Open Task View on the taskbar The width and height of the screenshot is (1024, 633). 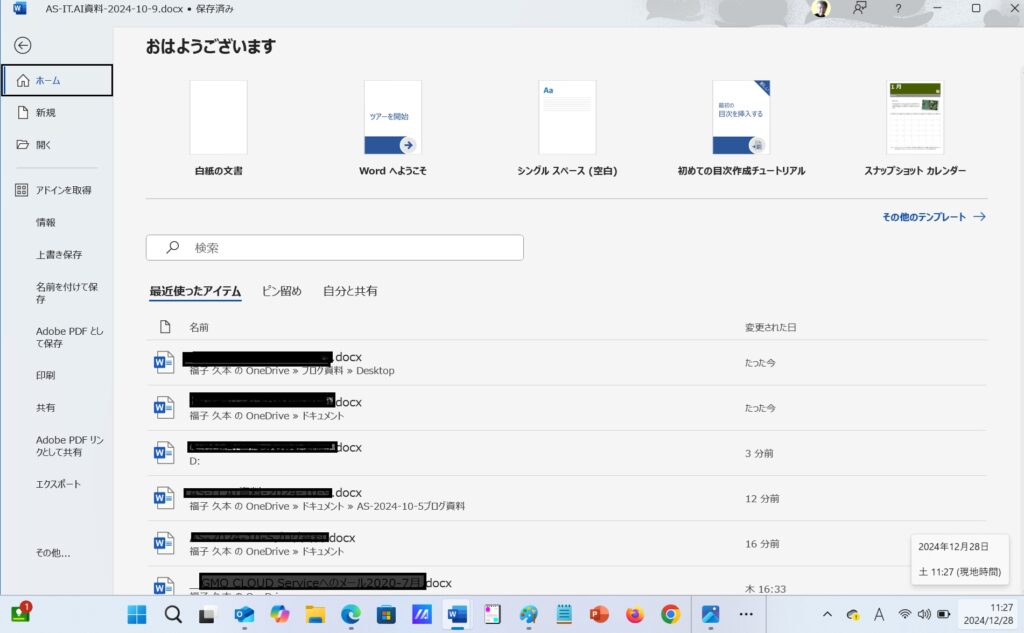[x=207, y=615]
